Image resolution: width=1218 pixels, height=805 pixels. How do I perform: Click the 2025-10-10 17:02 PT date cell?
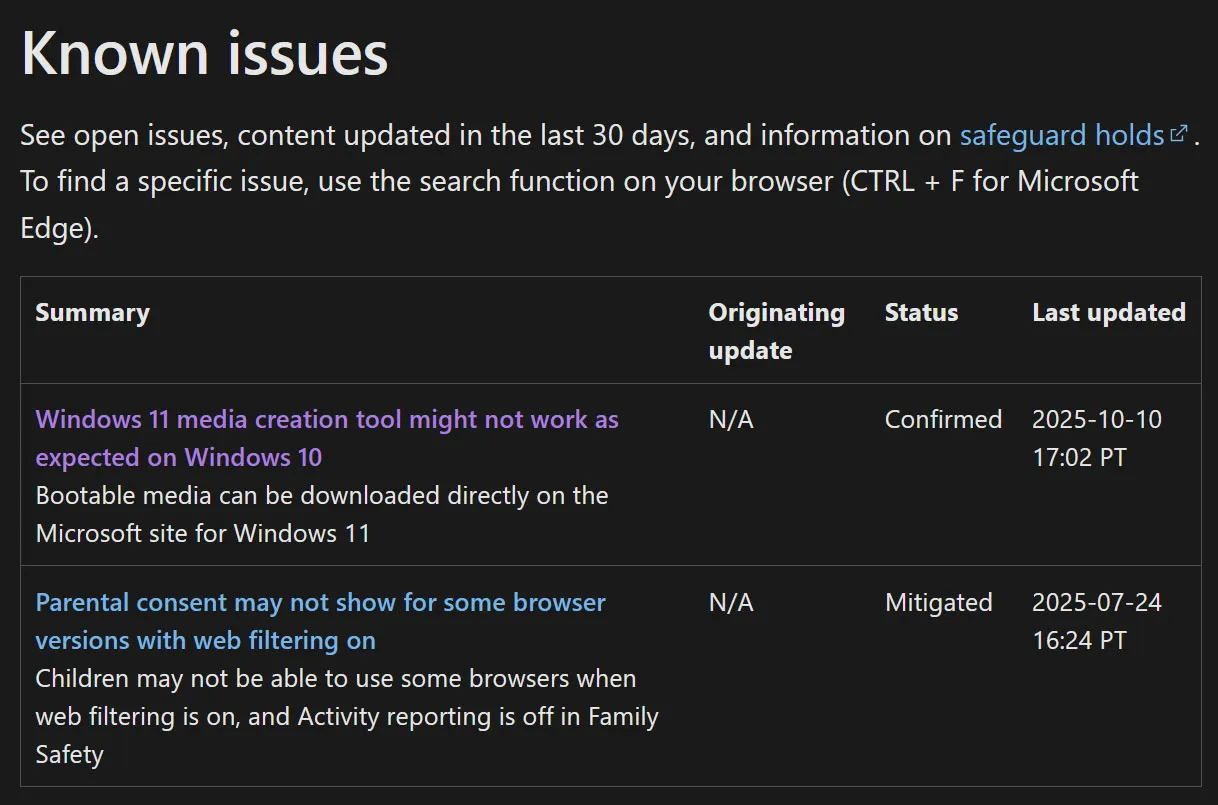[x=1097, y=438]
